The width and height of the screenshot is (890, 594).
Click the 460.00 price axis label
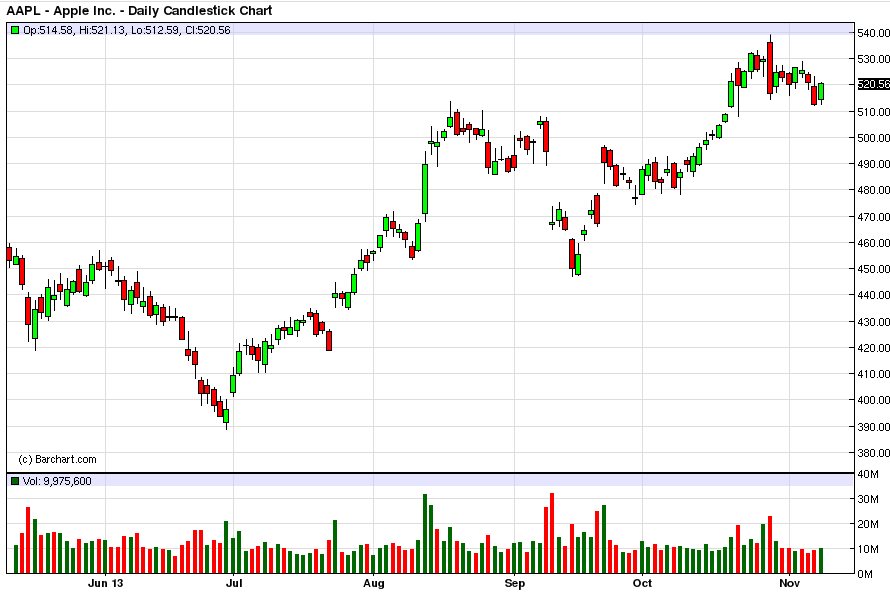click(874, 243)
